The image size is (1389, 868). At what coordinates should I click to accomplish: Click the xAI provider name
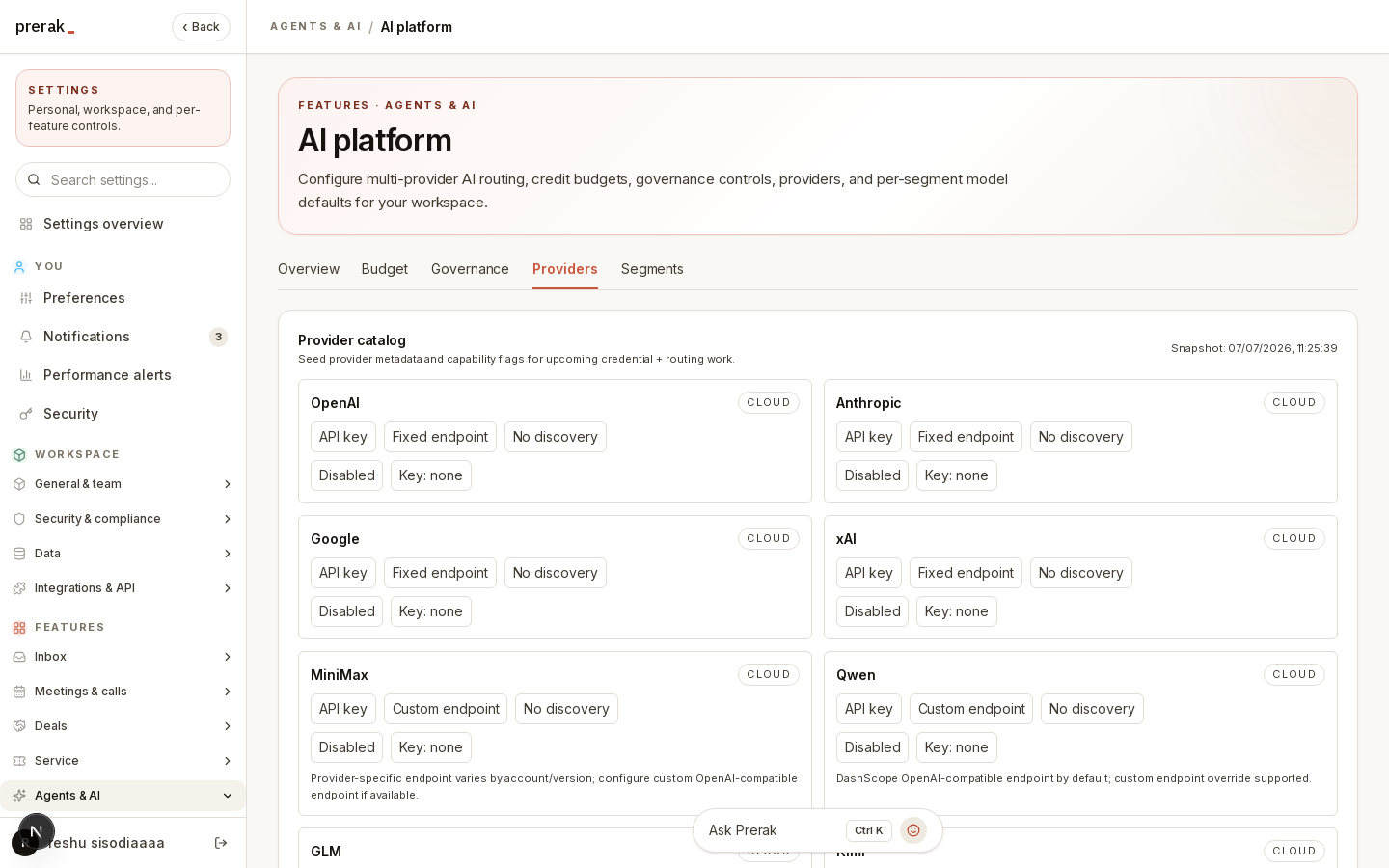coord(846,539)
